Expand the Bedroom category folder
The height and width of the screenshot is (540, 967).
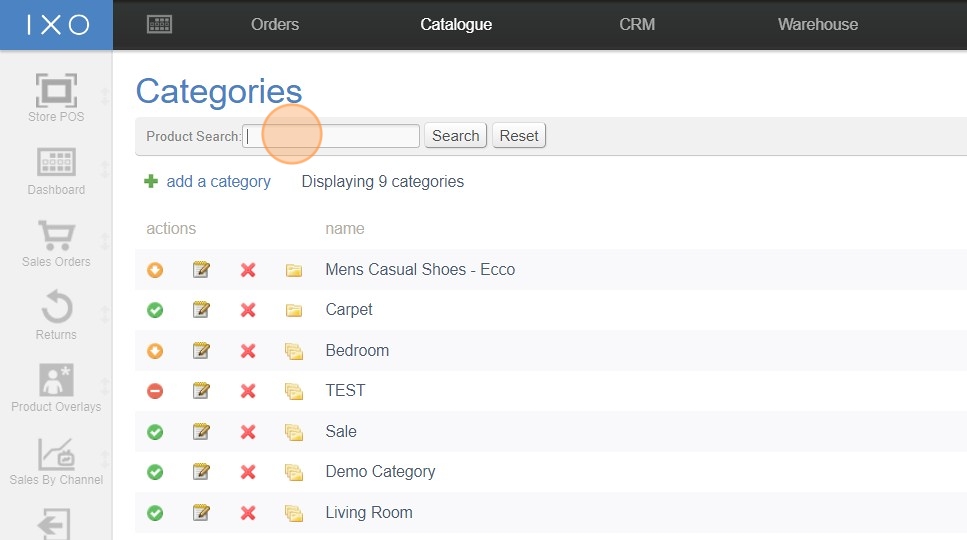click(x=293, y=351)
